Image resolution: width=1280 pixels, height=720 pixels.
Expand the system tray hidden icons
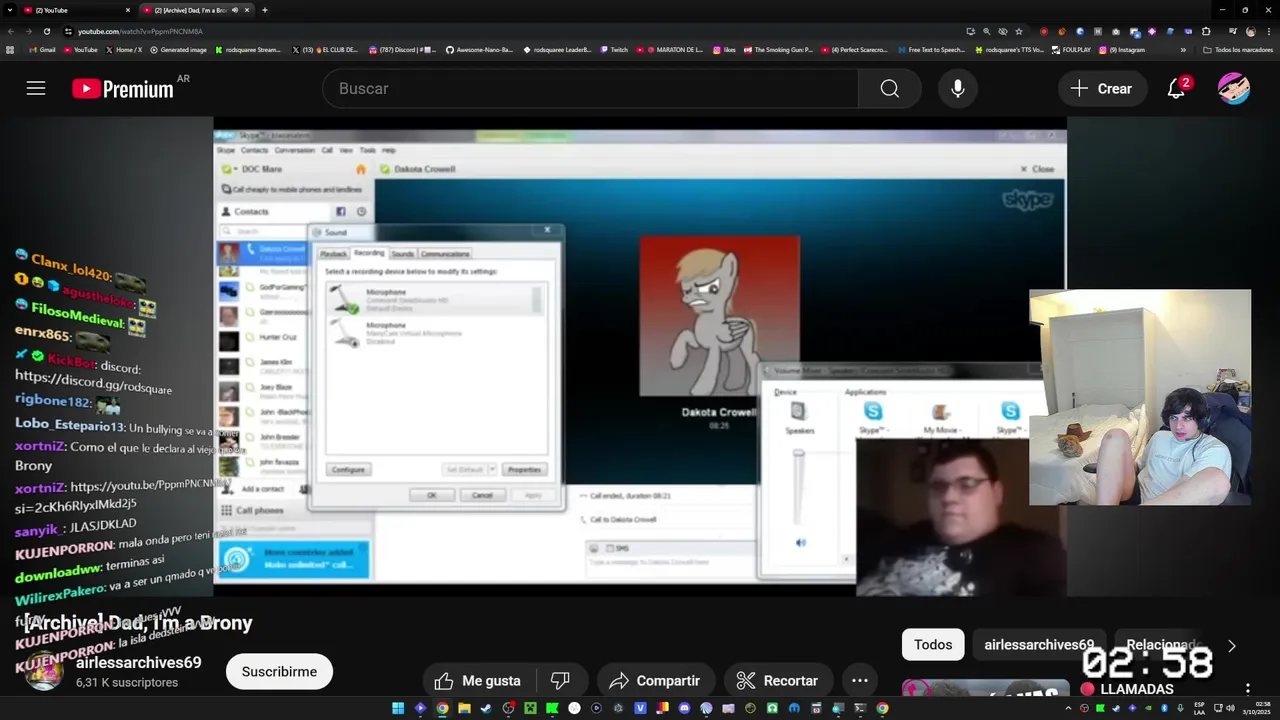click(x=1068, y=708)
